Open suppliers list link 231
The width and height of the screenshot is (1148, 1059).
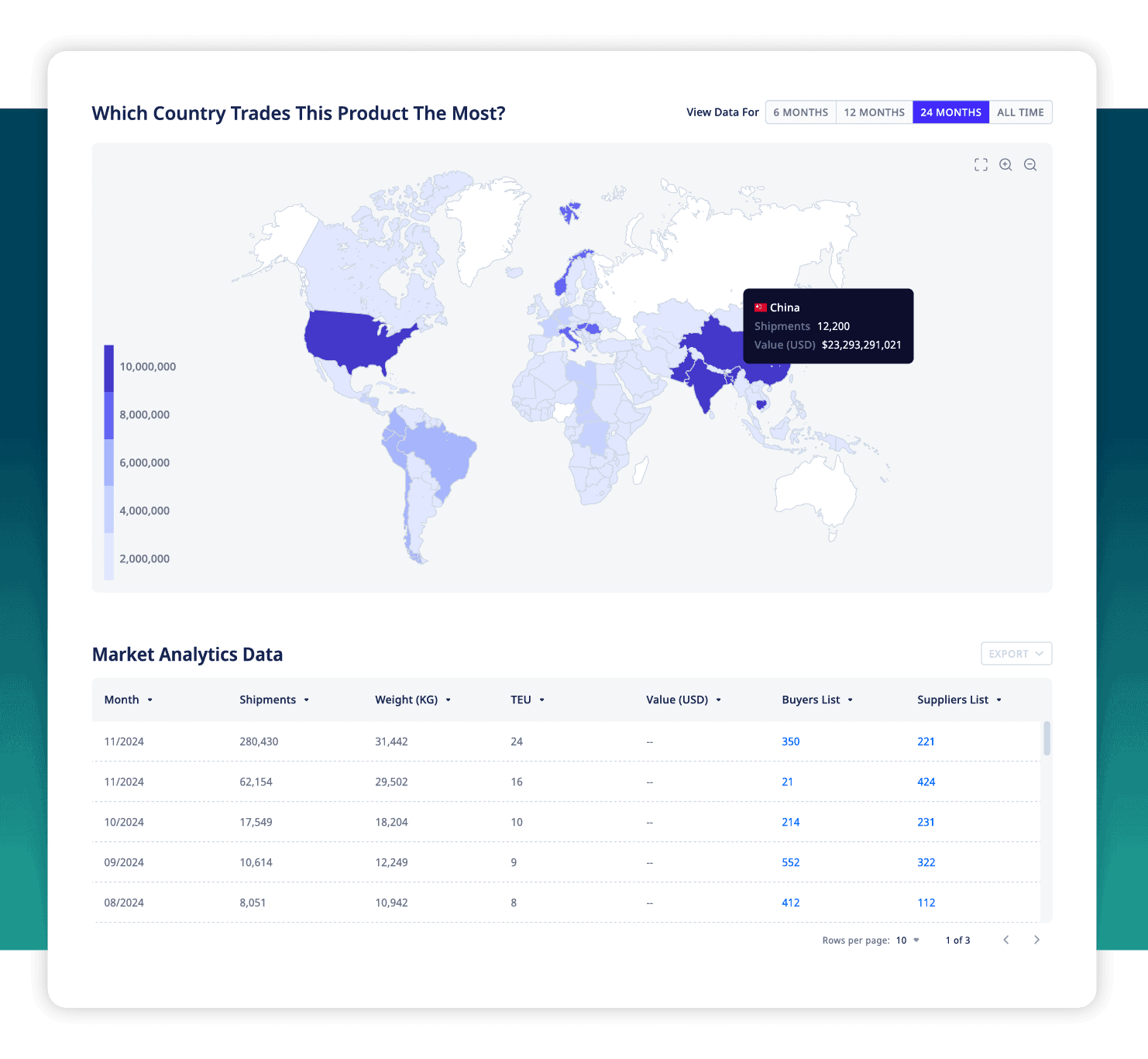(926, 822)
